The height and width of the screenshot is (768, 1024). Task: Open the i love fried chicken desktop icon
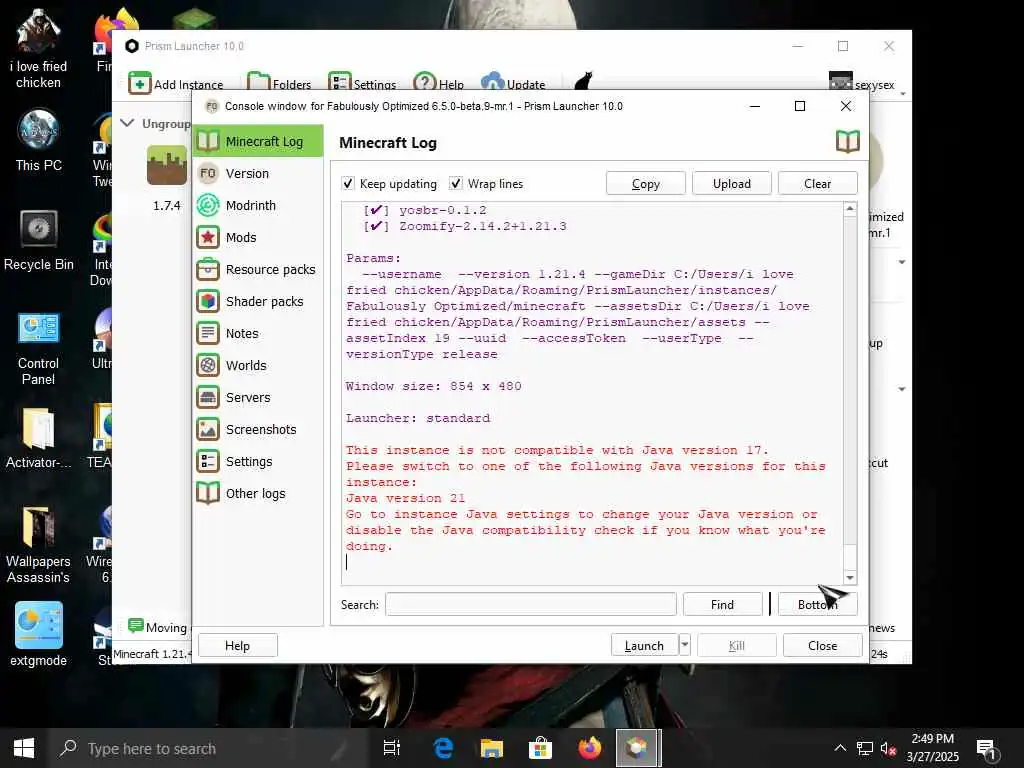[39, 50]
